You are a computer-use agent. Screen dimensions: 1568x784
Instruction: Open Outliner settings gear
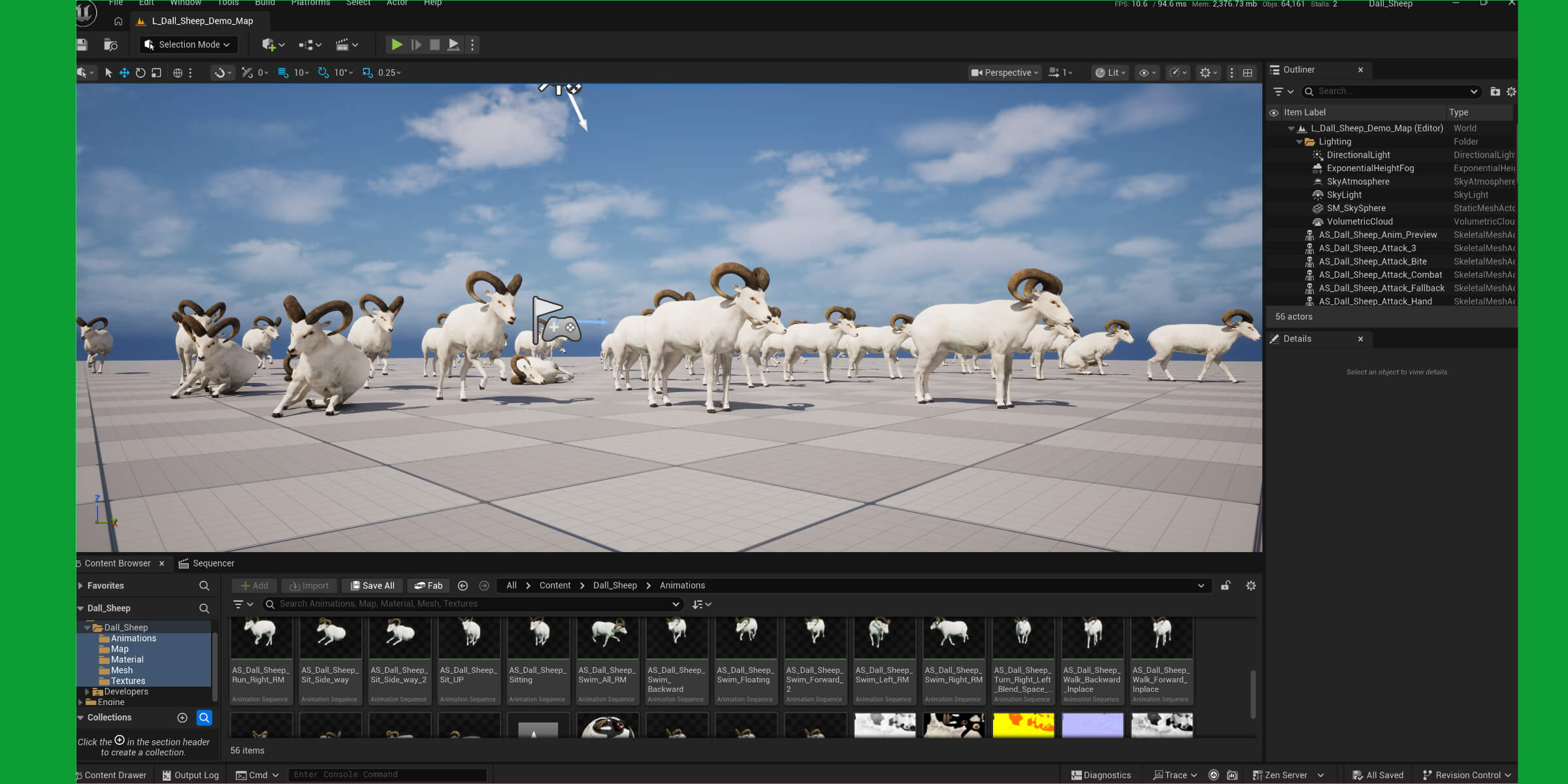1511,91
